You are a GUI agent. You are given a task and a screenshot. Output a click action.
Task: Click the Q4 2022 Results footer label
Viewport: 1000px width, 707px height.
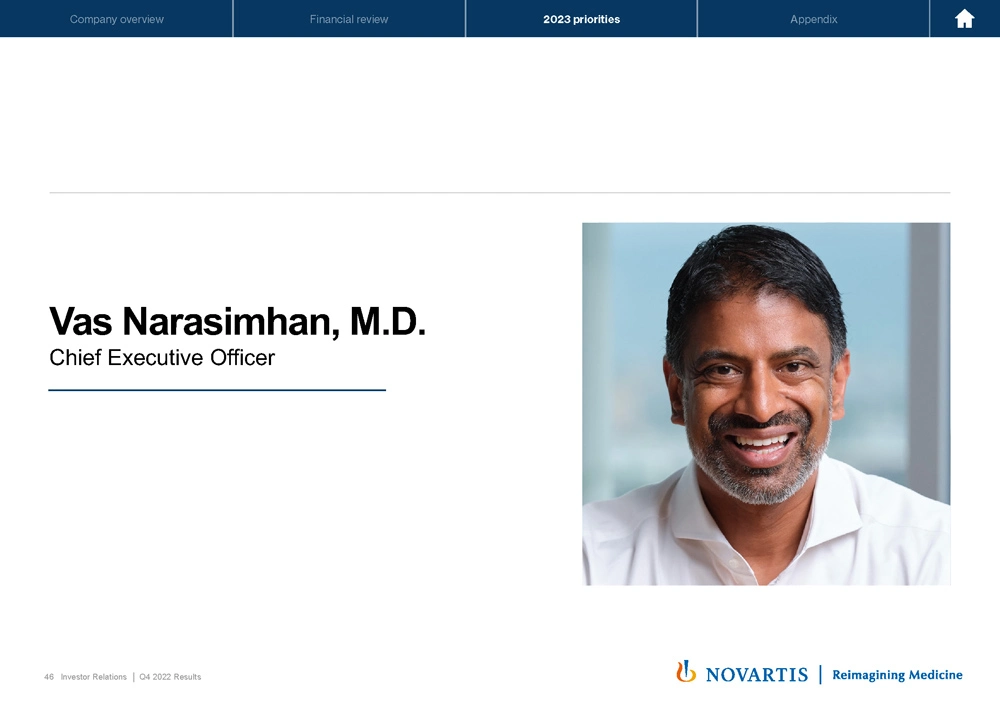tap(171, 677)
